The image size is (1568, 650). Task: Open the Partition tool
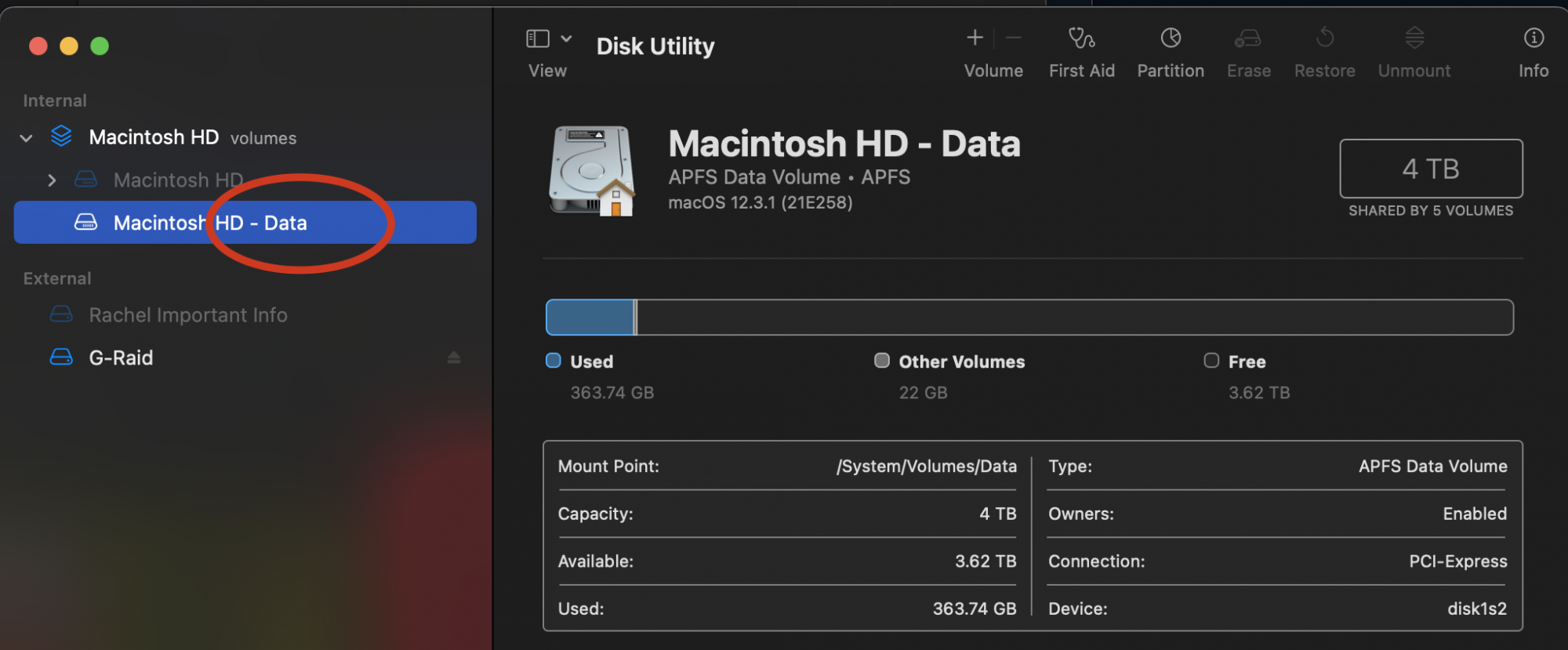(x=1171, y=39)
